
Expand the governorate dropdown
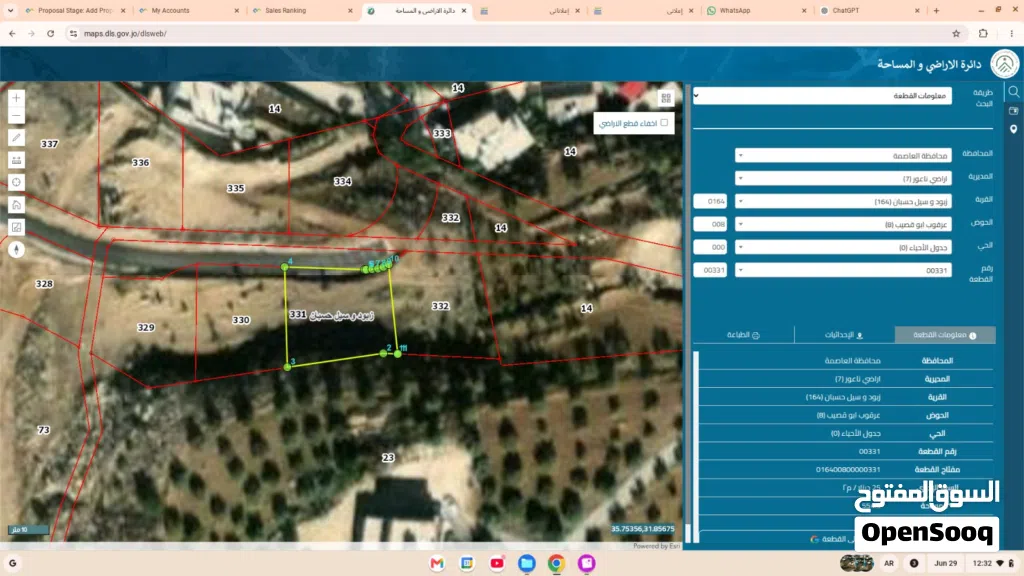(842, 155)
